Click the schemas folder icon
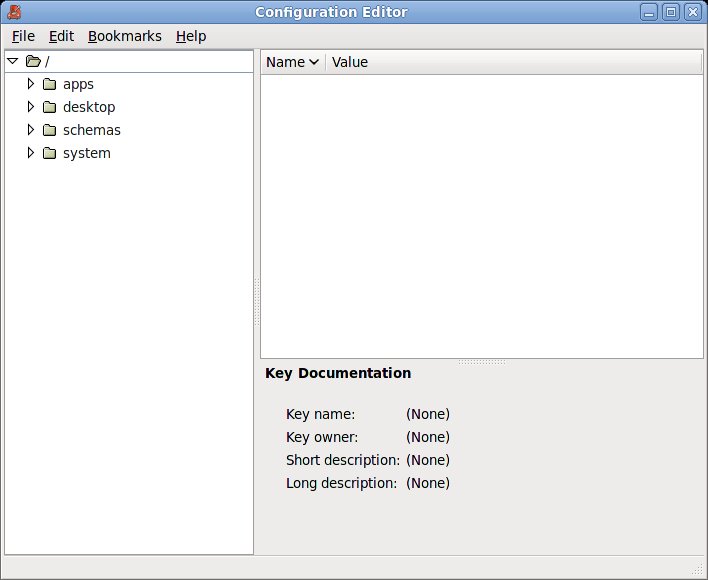 pos(49,130)
